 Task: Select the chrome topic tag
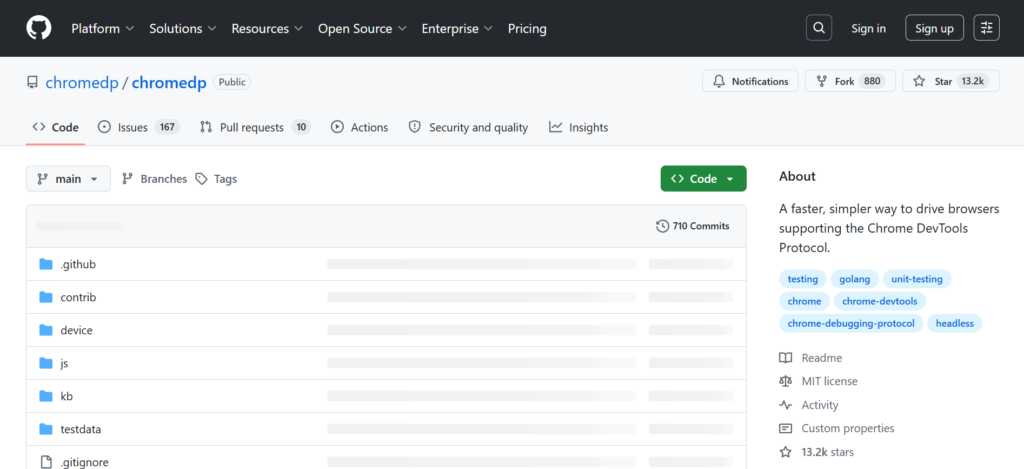[x=805, y=301]
